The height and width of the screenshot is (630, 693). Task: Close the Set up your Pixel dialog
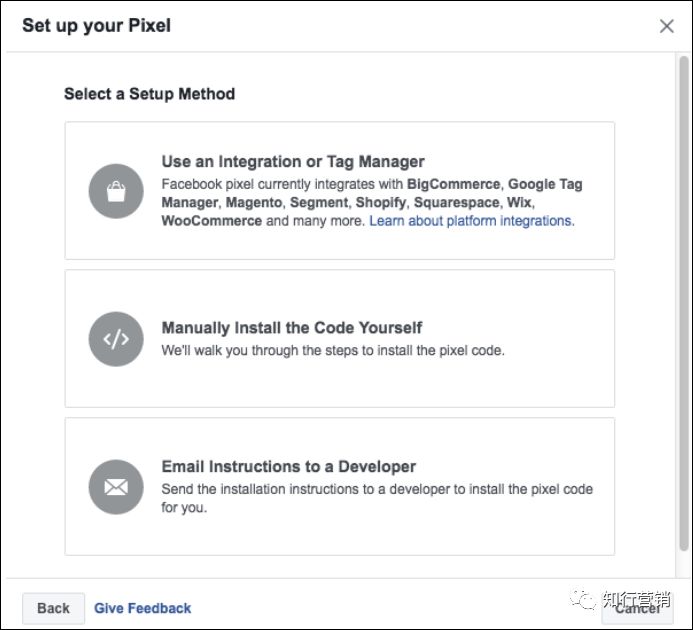pos(667,26)
